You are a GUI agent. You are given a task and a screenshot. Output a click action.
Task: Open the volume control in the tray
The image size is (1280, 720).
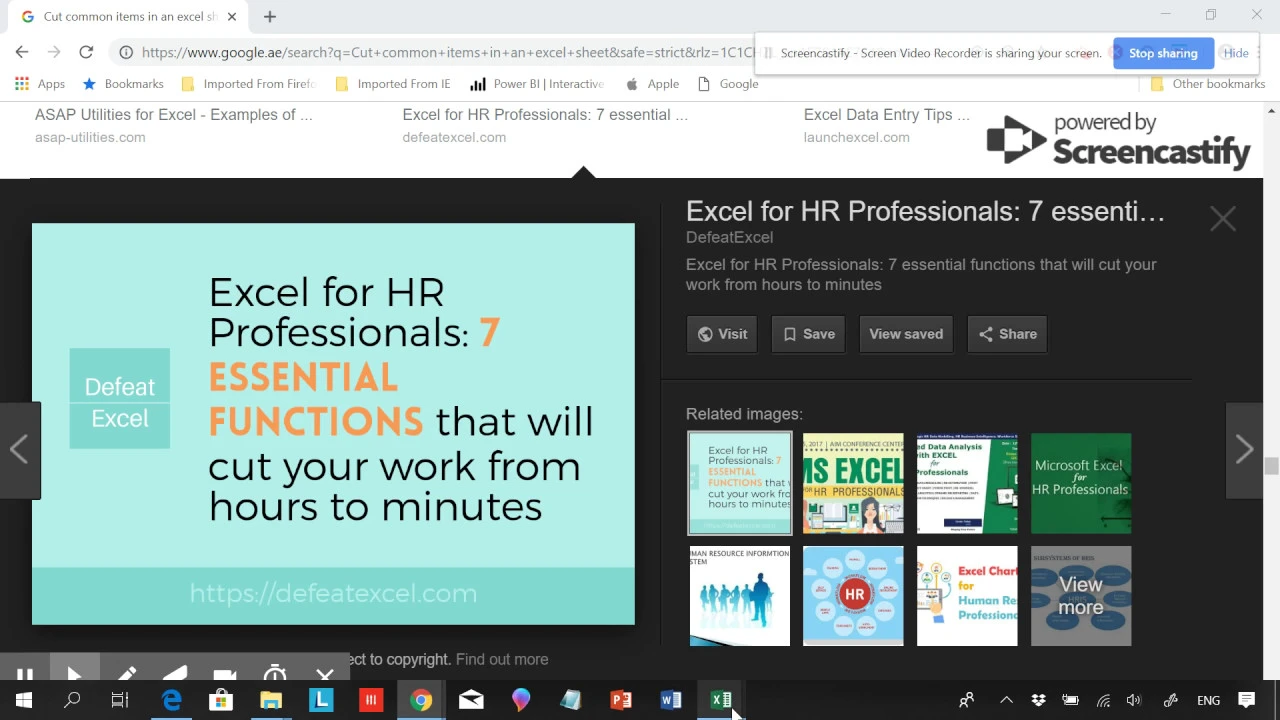click(1133, 700)
